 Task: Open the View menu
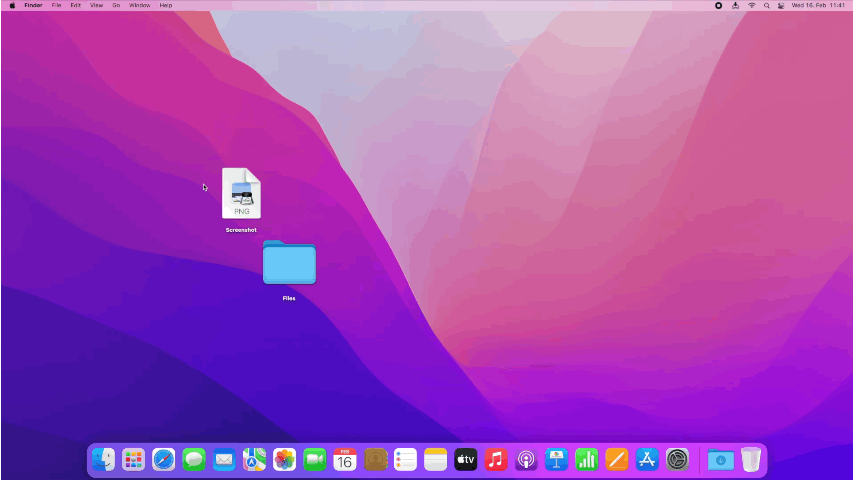pos(96,5)
